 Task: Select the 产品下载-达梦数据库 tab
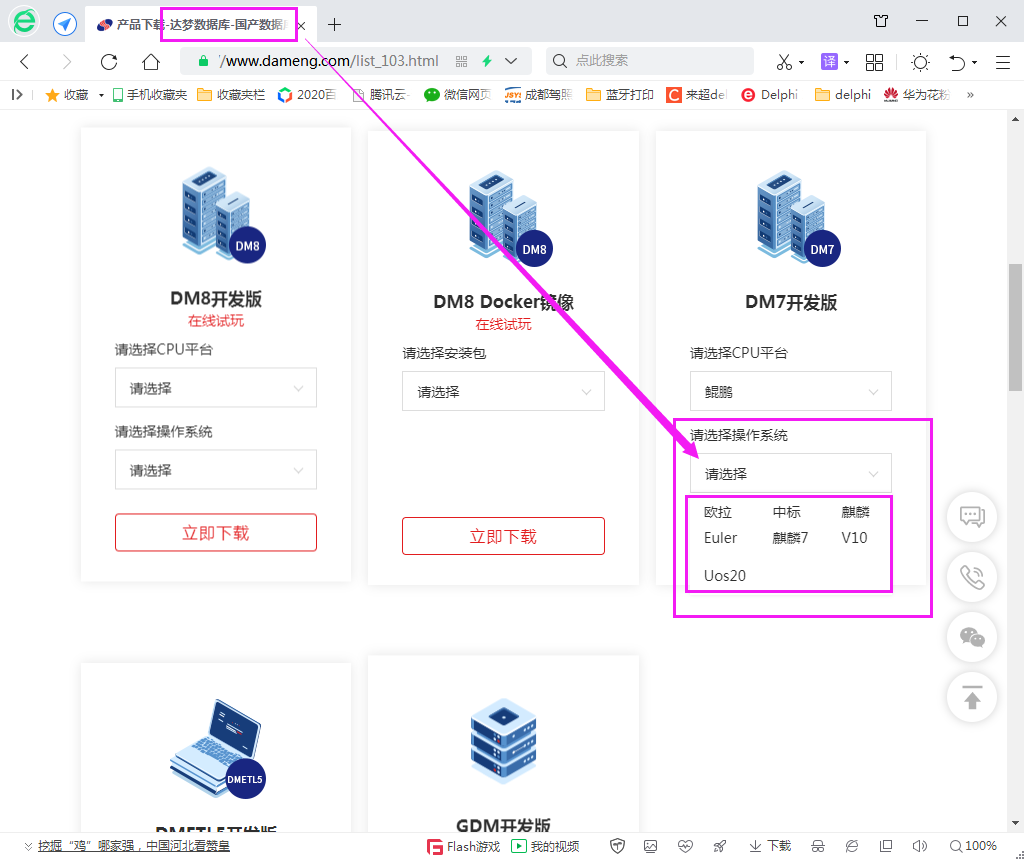(x=201, y=25)
